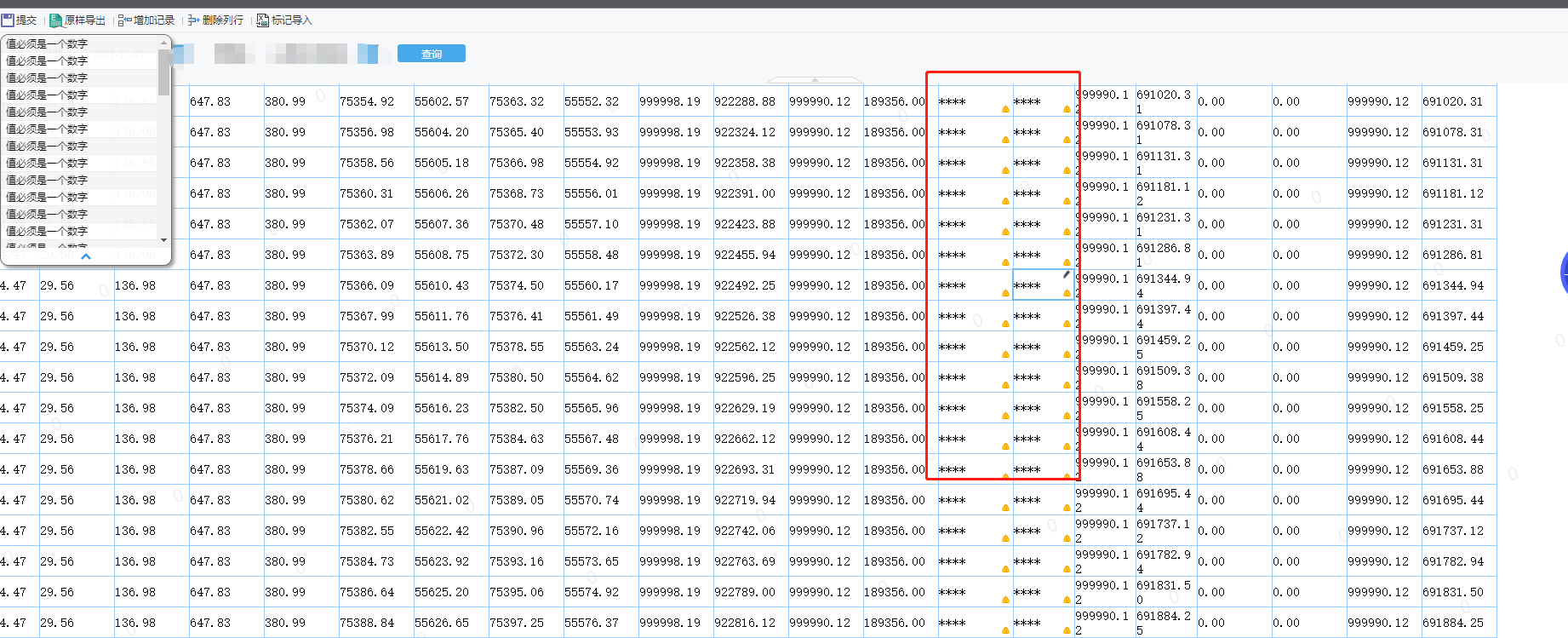Collapse the validation message popup with the chevron
The image size is (1568, 638).
point(86,256)
